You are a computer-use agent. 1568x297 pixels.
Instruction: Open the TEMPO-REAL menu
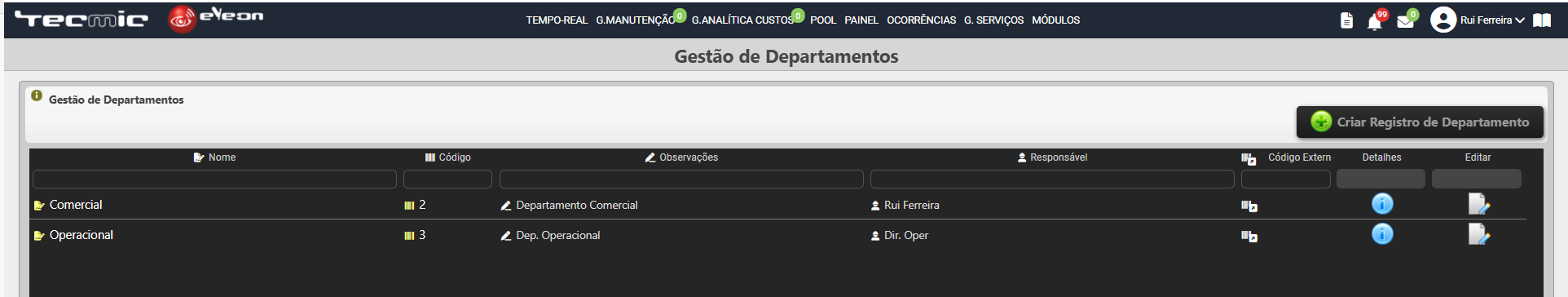tap(557, 20)
